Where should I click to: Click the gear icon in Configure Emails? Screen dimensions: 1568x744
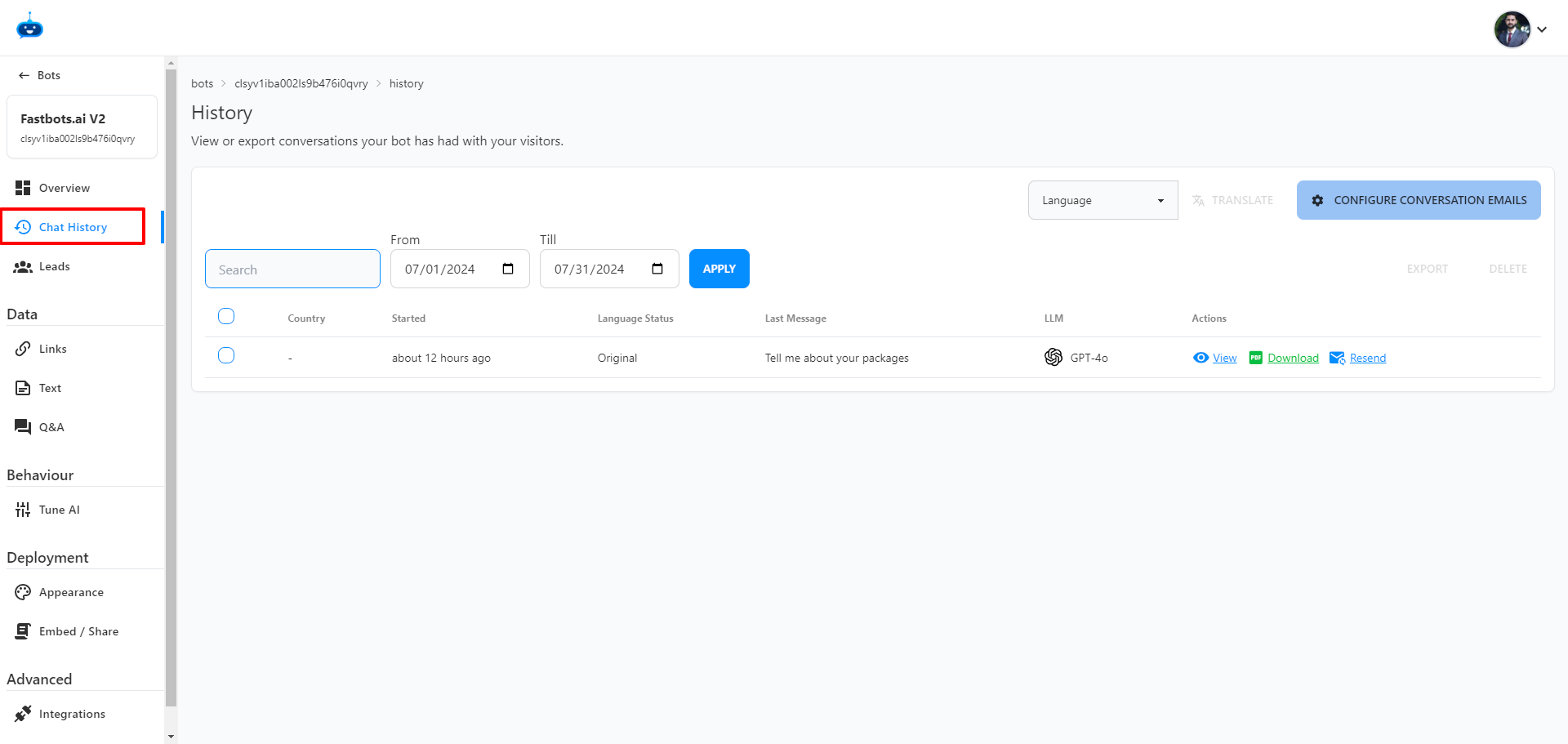pos(1317,200)
